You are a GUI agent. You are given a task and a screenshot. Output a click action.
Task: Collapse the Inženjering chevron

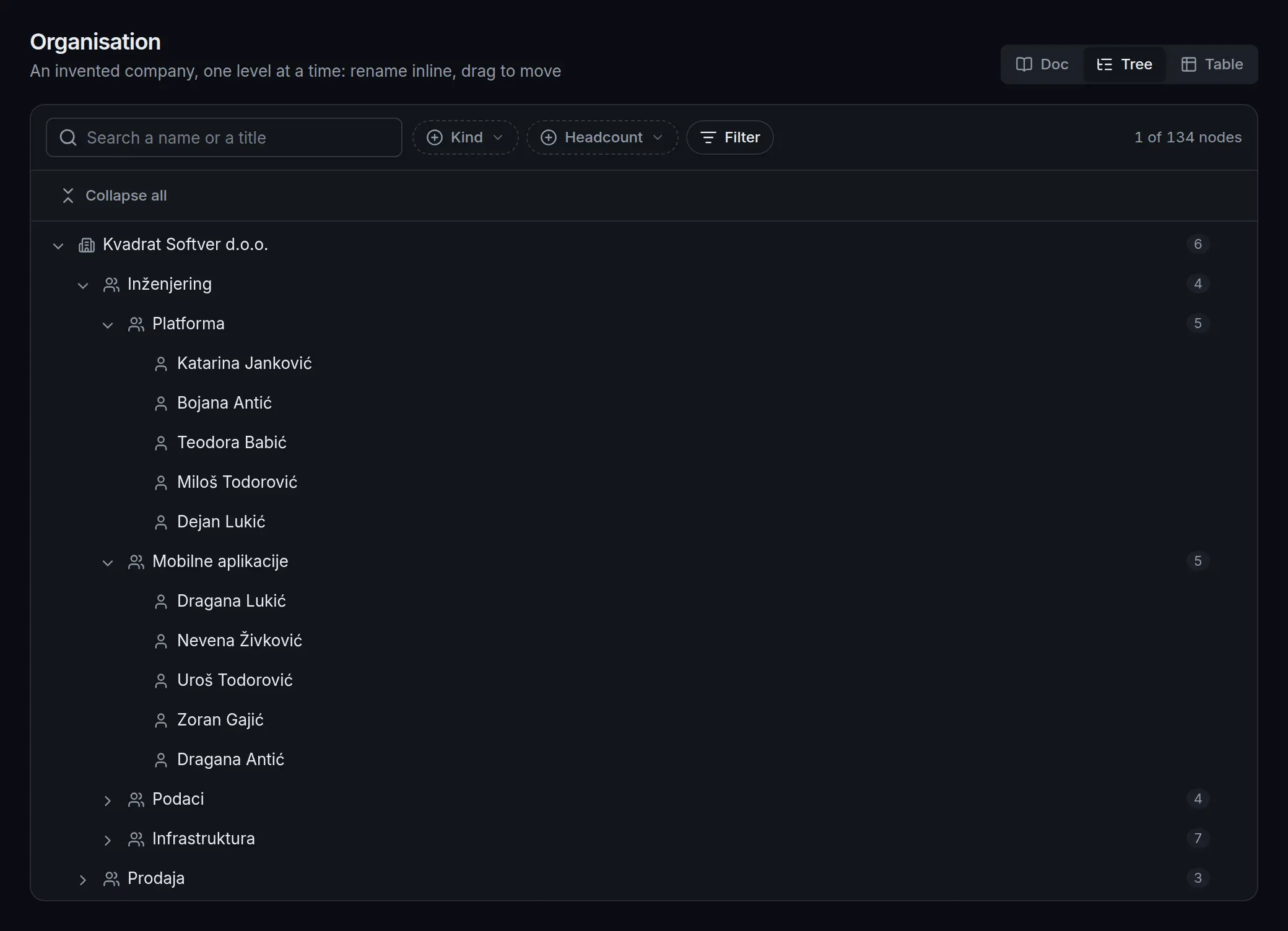[83, 285]
